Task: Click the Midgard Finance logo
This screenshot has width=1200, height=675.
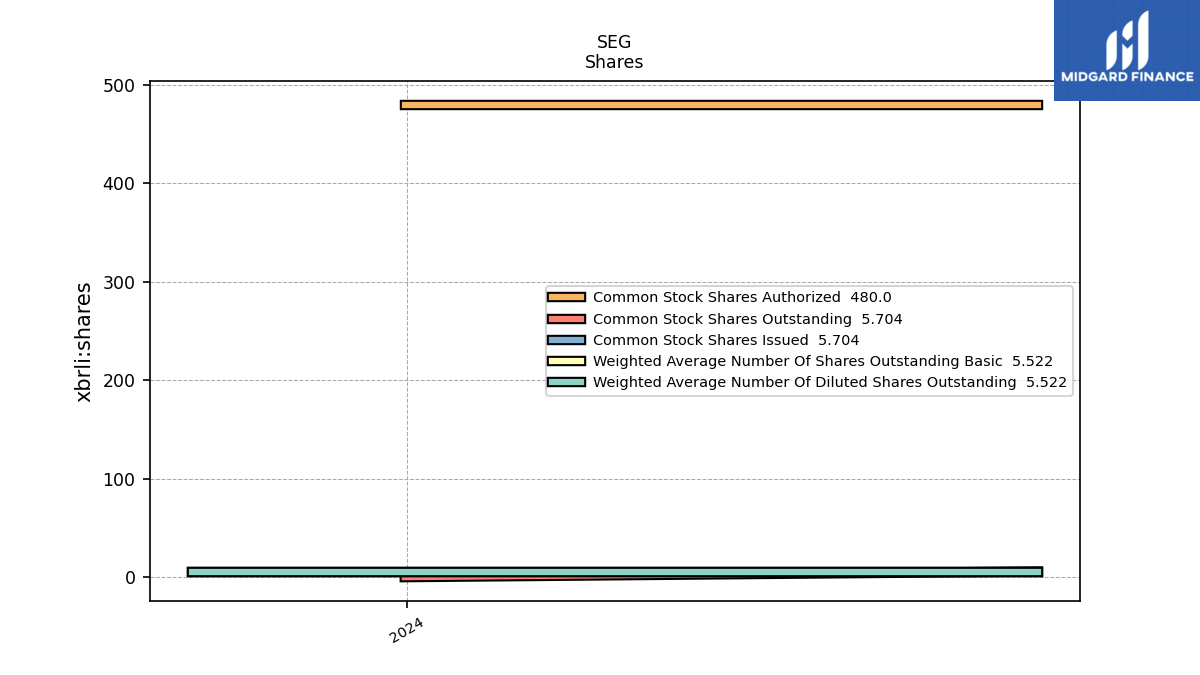Action: pyautogui.click(x=1127, y=50)
